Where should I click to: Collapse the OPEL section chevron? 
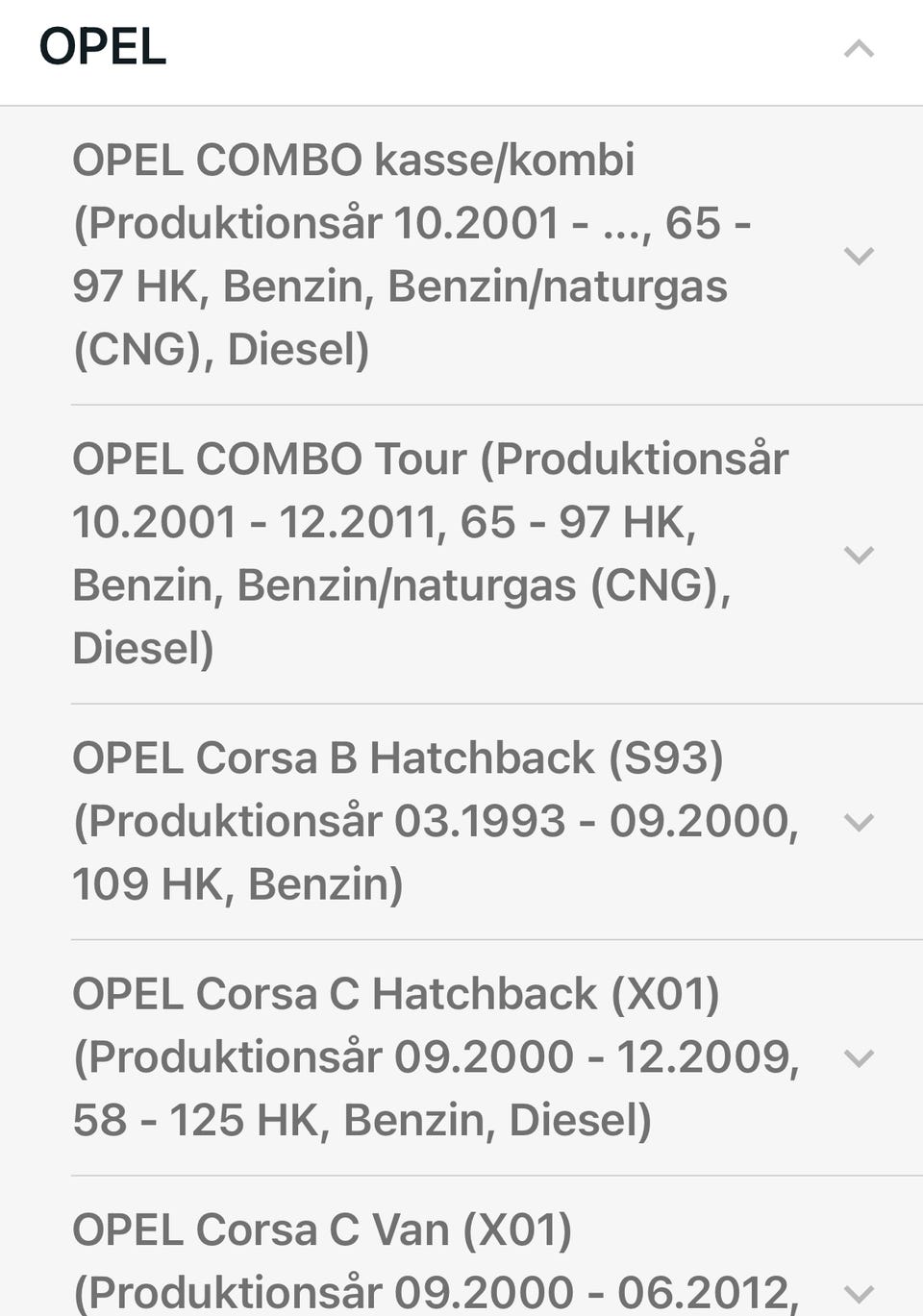click(x=858, y=48)
